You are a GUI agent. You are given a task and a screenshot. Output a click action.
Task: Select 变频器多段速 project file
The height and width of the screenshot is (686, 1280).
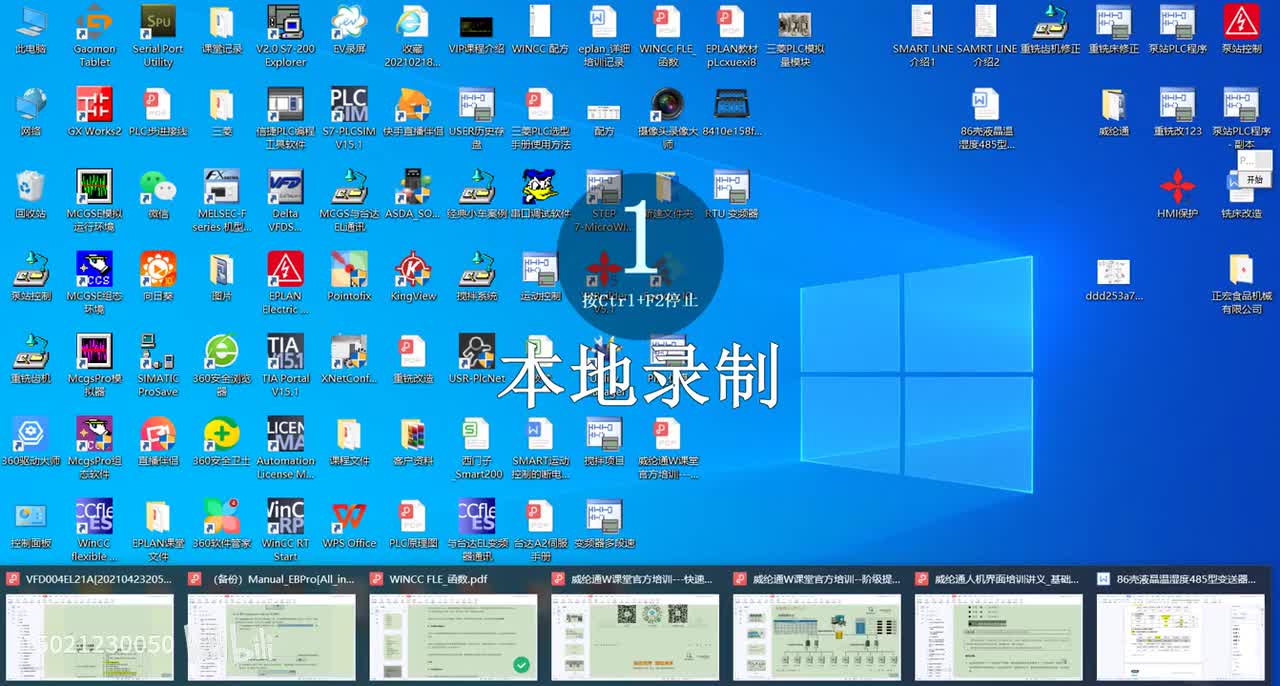[x=604, y=525]
